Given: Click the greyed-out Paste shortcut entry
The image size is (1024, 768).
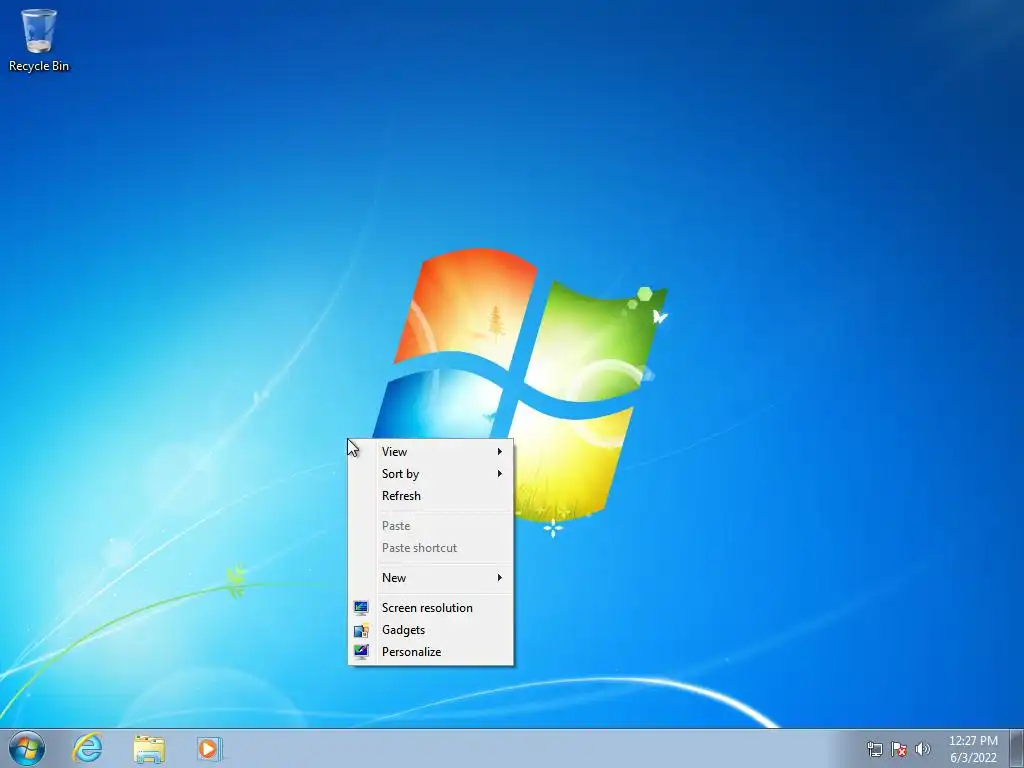Looking at the screenshot, I should 430,548.
